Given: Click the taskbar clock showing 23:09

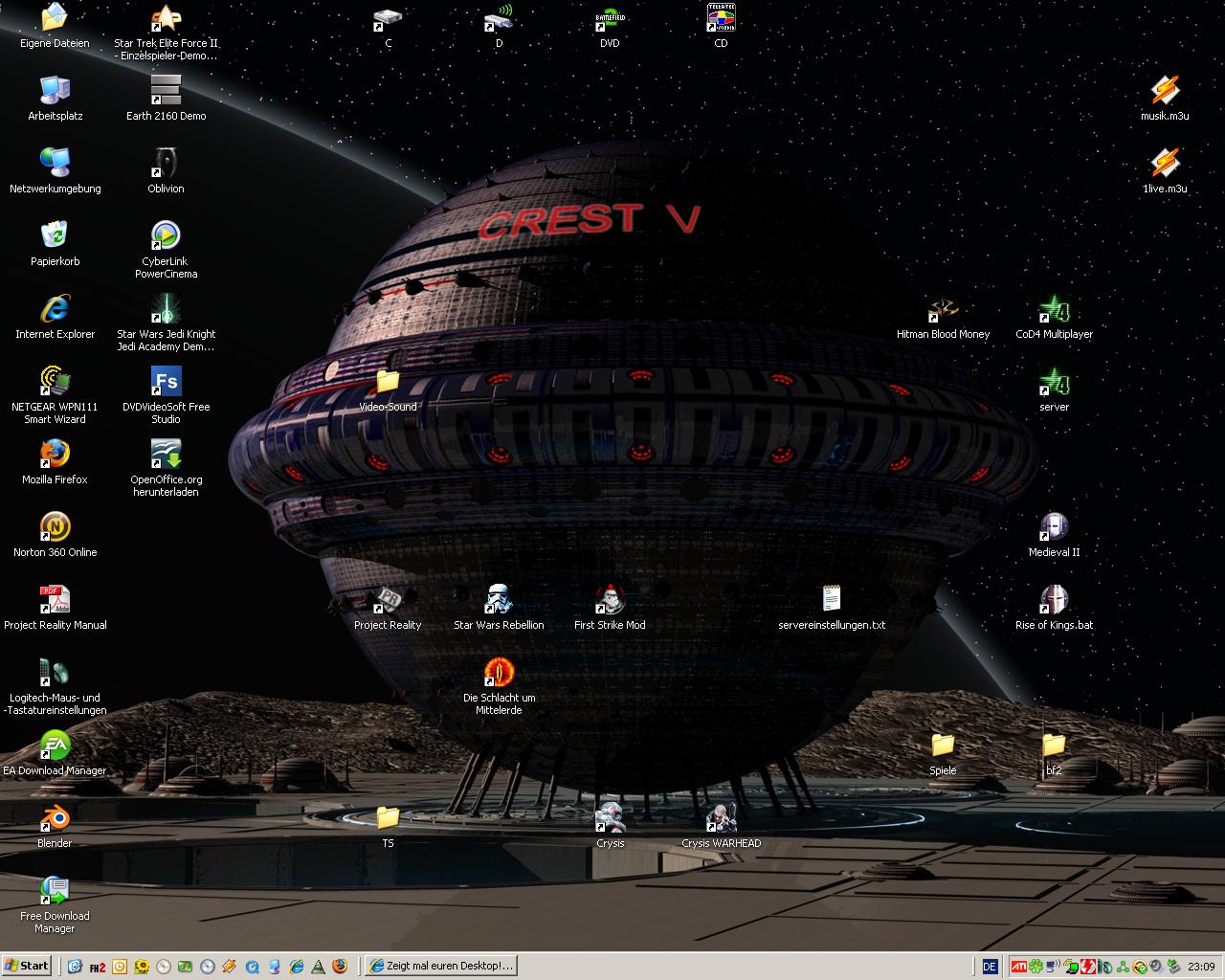Looking at the screenshot, I should tap(1201, 967).
